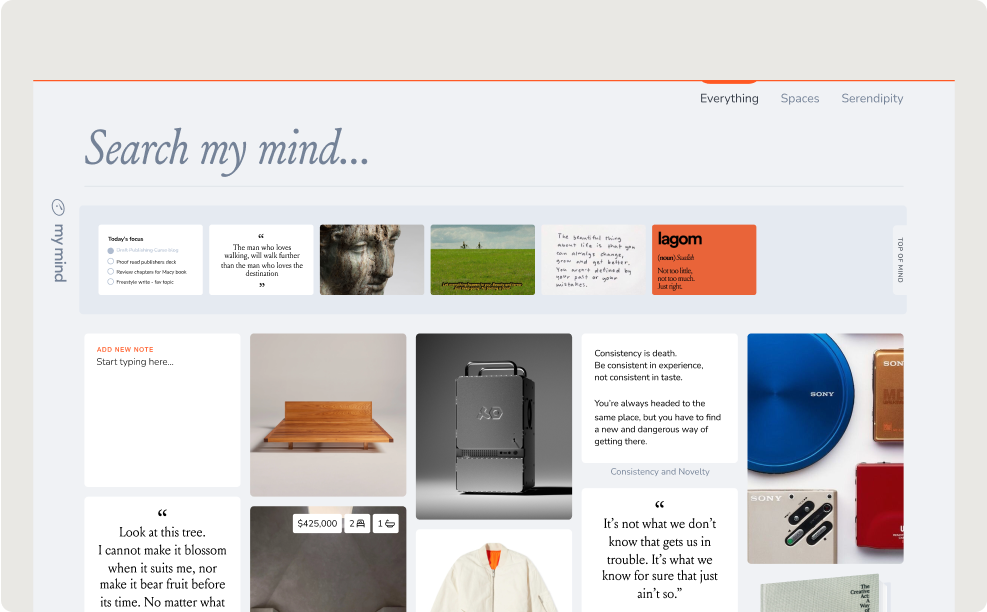Open the orange 'lagom' card

(x=704, y=259)
